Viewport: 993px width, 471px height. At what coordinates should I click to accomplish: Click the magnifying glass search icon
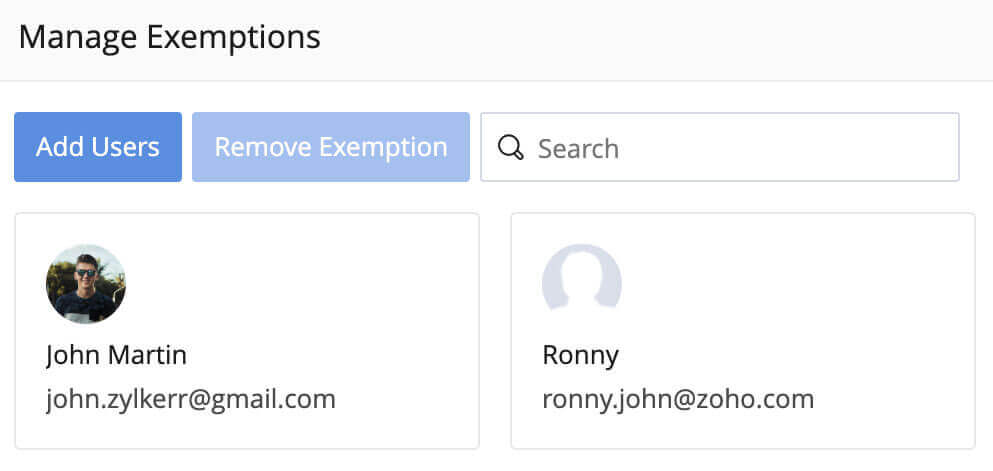point(511,148)
